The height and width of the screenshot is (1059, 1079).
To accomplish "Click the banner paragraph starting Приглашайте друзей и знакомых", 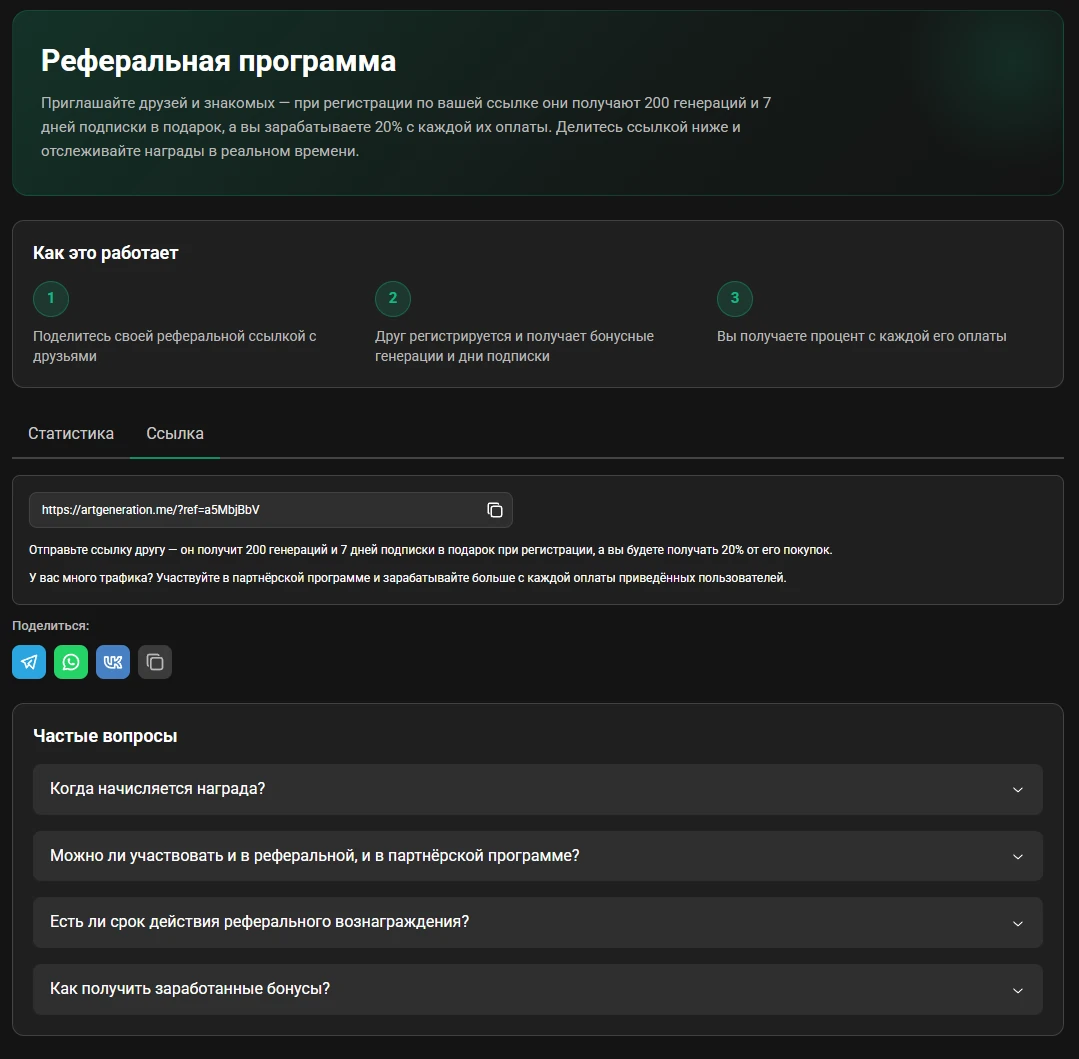I will 406,127.
